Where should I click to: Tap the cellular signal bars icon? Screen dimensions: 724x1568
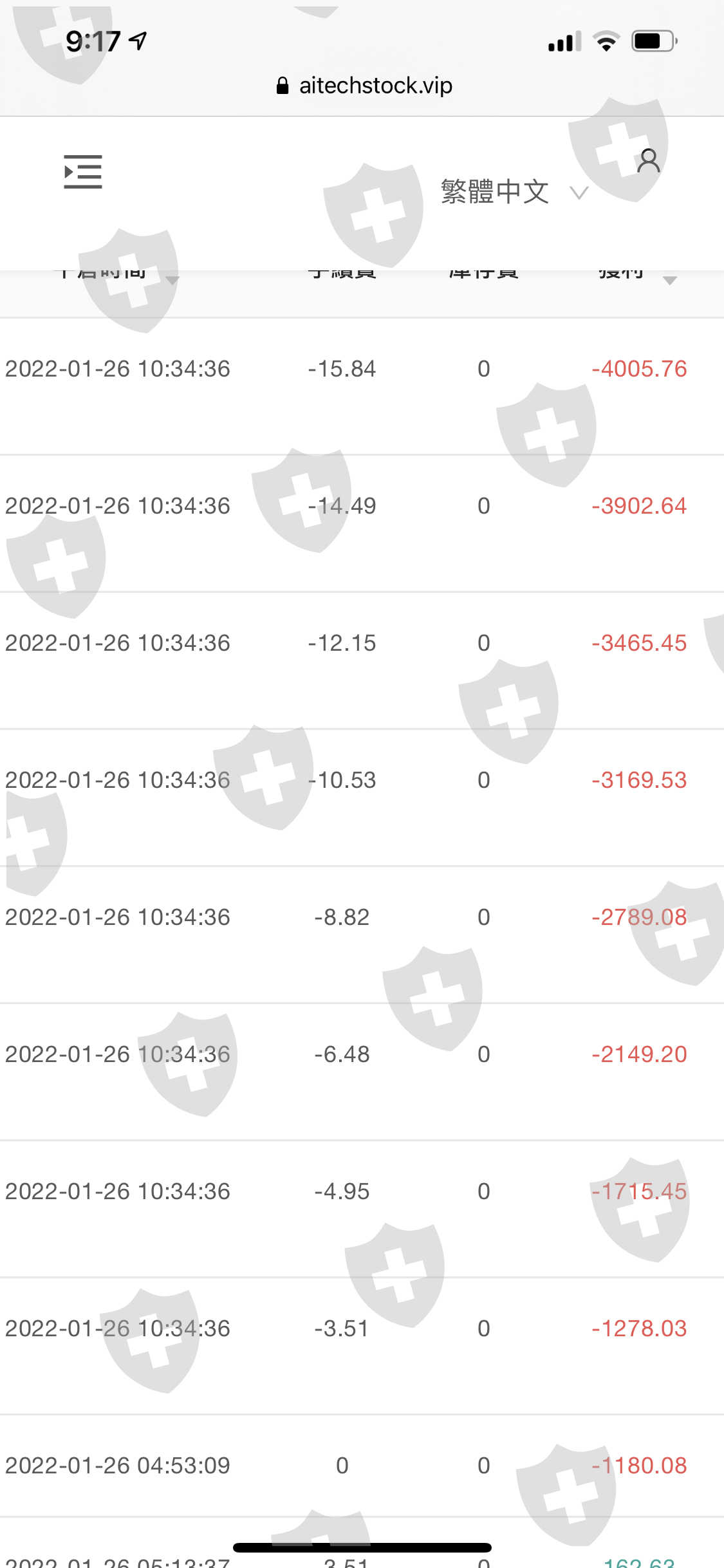click(564, 42)
